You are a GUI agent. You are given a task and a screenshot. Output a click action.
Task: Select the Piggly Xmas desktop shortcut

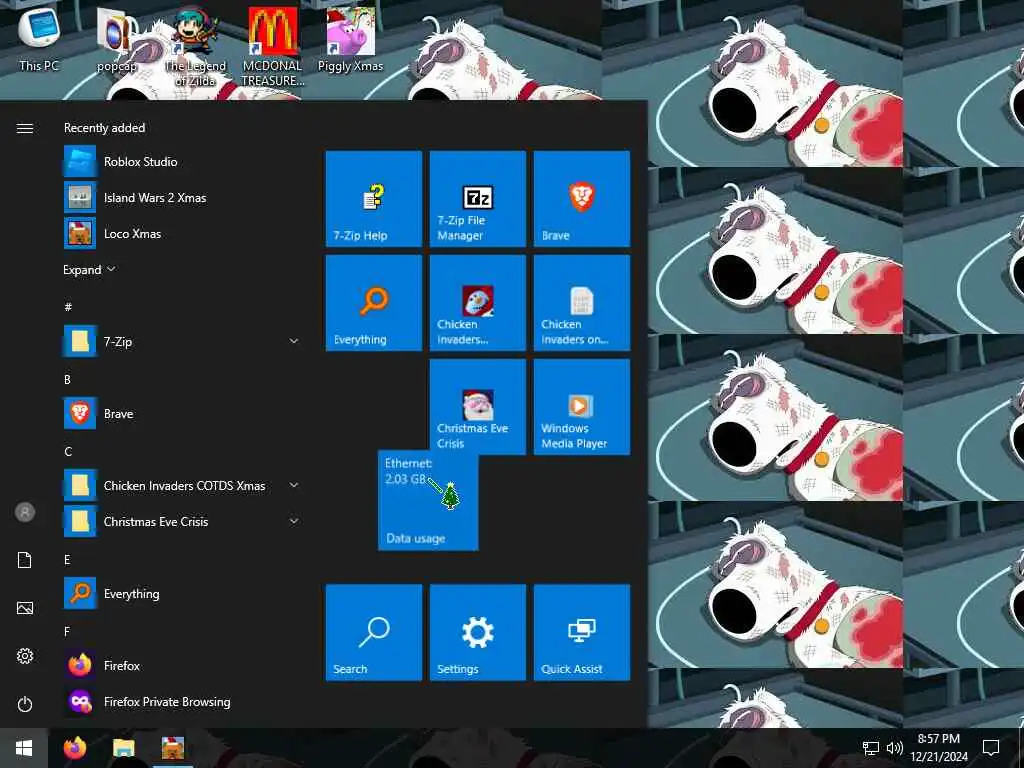point(350,39)
